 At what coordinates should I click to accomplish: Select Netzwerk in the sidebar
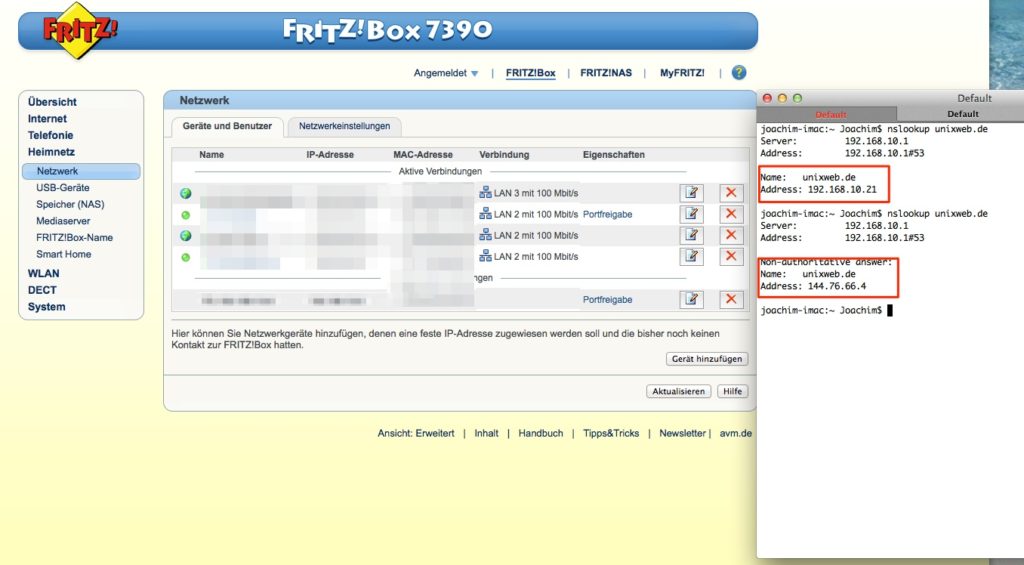tap(81, 171)
